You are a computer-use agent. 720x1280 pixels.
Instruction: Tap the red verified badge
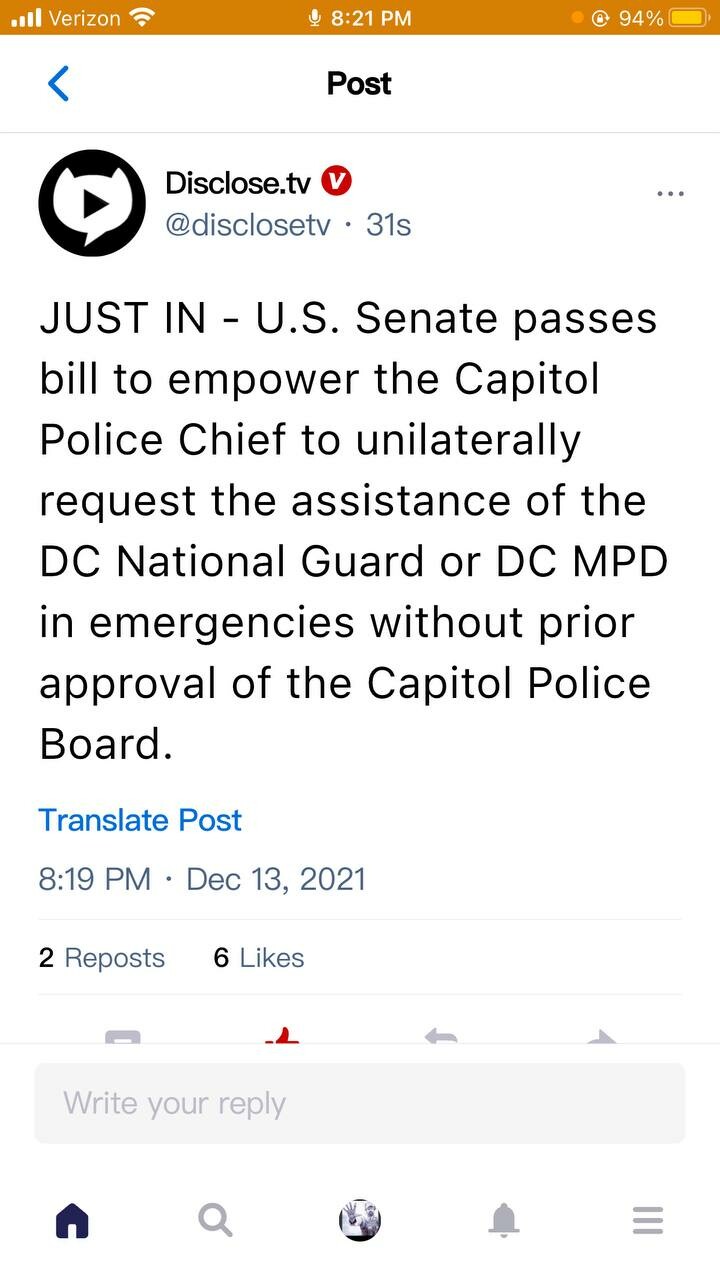point(338,182)
